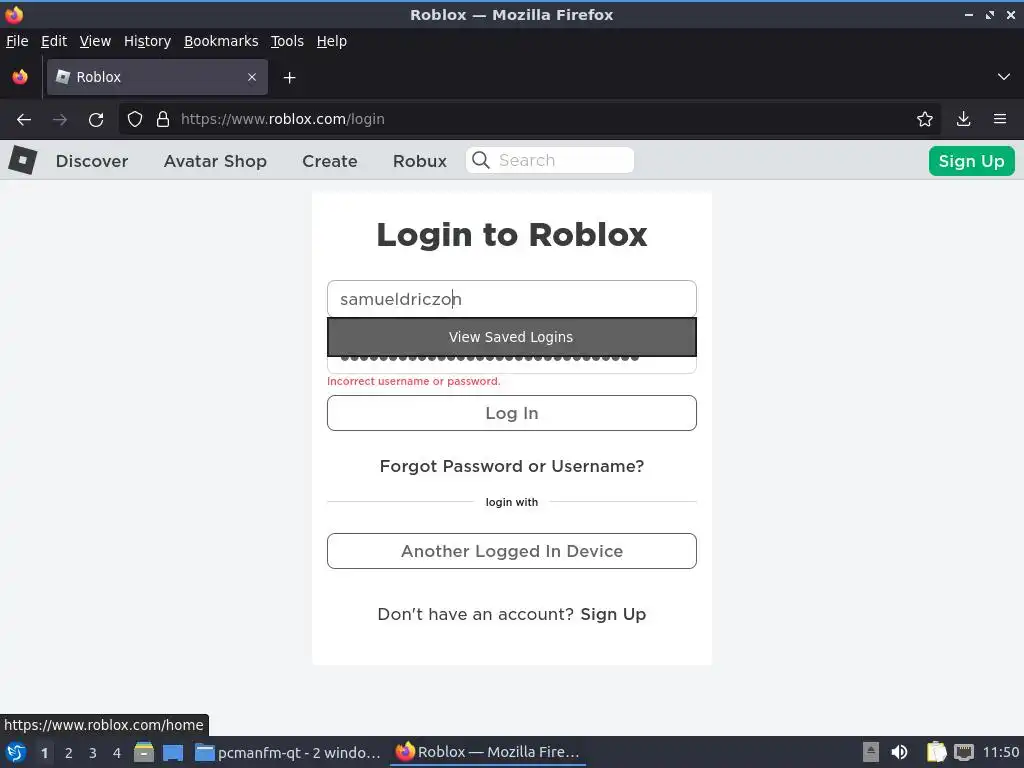Switch to virtual desktop 4

point(117,753)
